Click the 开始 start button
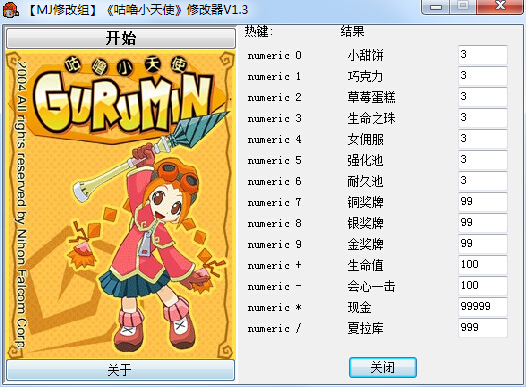The image size is (526, 387). 121,38
